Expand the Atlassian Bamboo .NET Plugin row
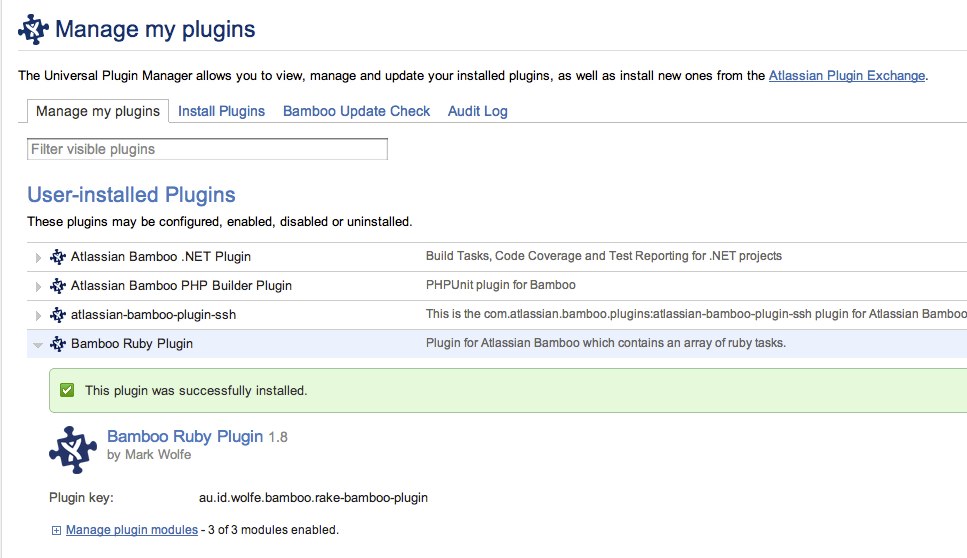Screen dimensions: 967x558 (x=38, y=257)
